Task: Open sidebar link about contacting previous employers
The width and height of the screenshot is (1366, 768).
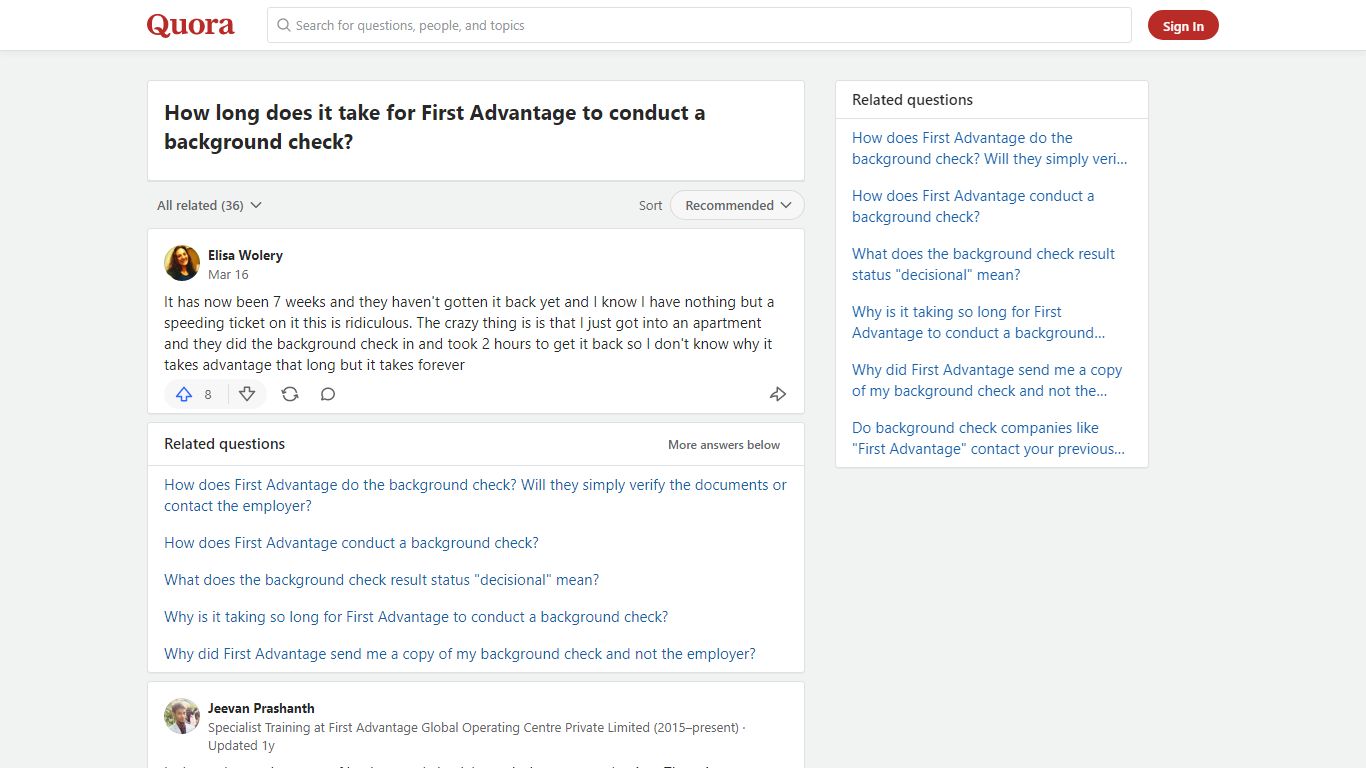Action: pos(988,438)
